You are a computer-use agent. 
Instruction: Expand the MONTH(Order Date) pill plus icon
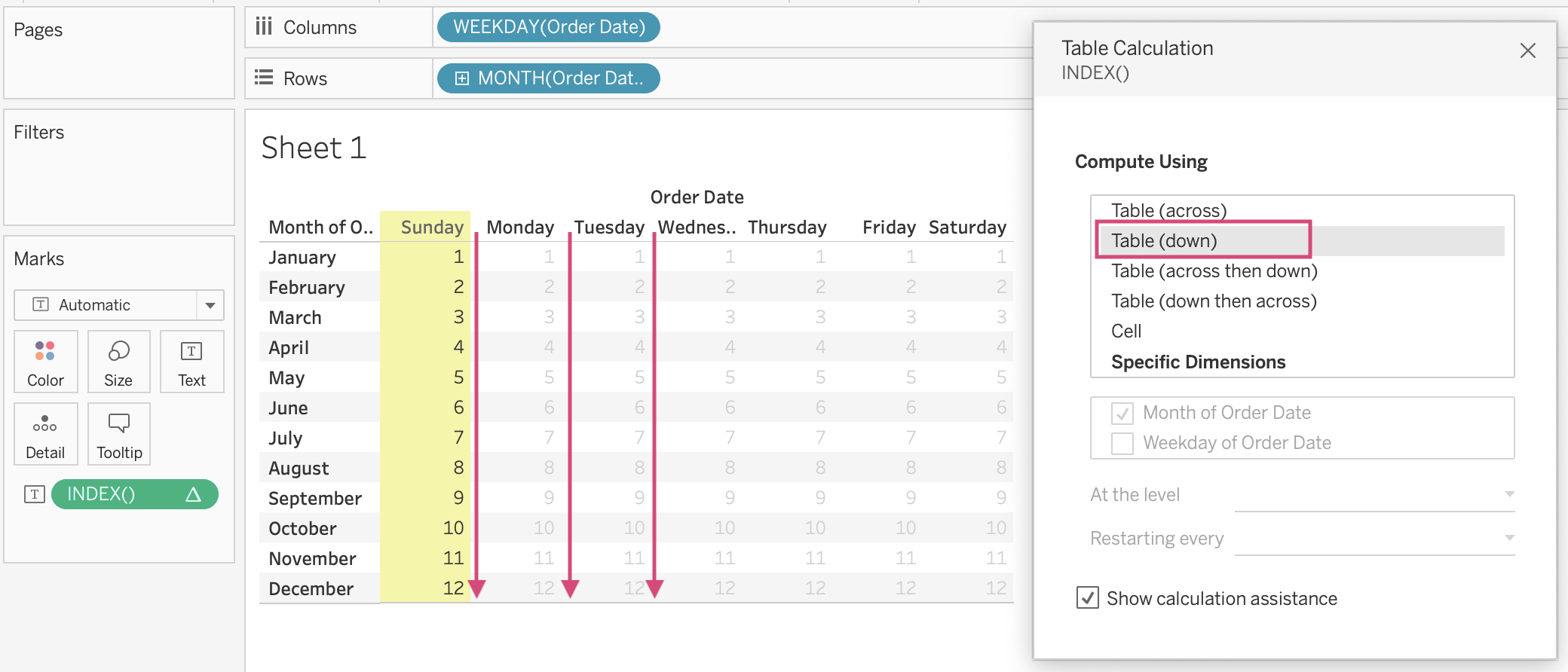pos(462,78)
